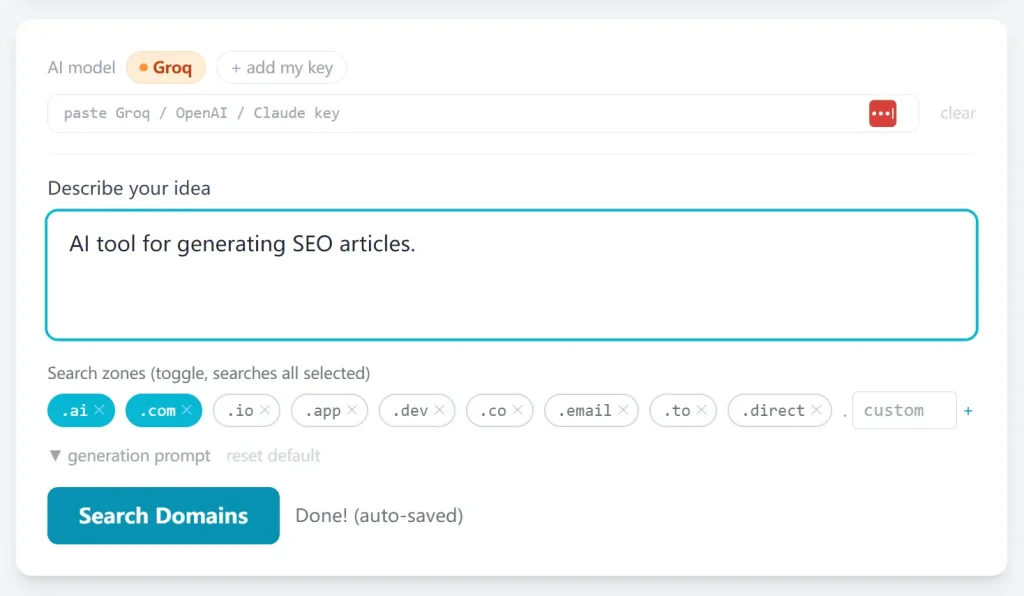The height and width of the screenshot is (596, 1024).
Task: Click the clear link next to the key field
Action: (x=957, y=113)
